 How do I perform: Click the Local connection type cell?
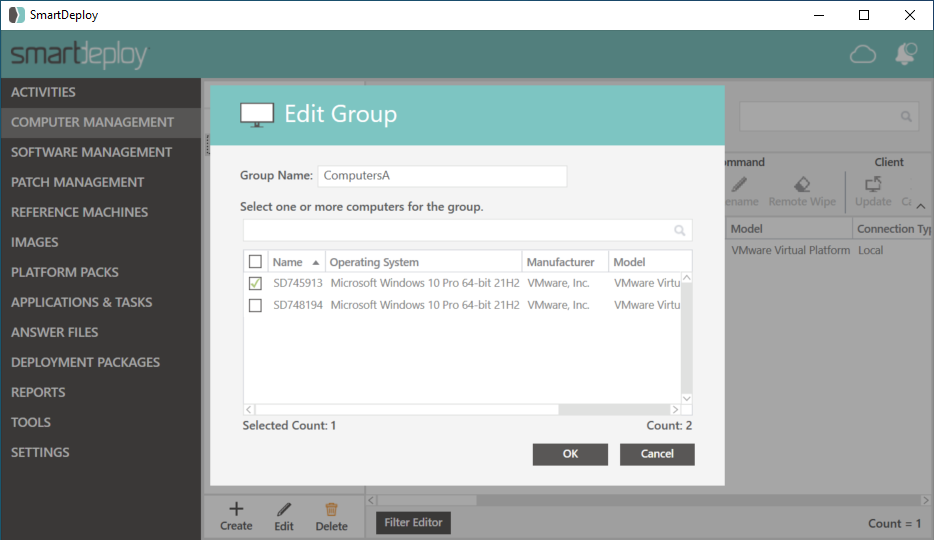pyautogui.click(x=870, y=251)
